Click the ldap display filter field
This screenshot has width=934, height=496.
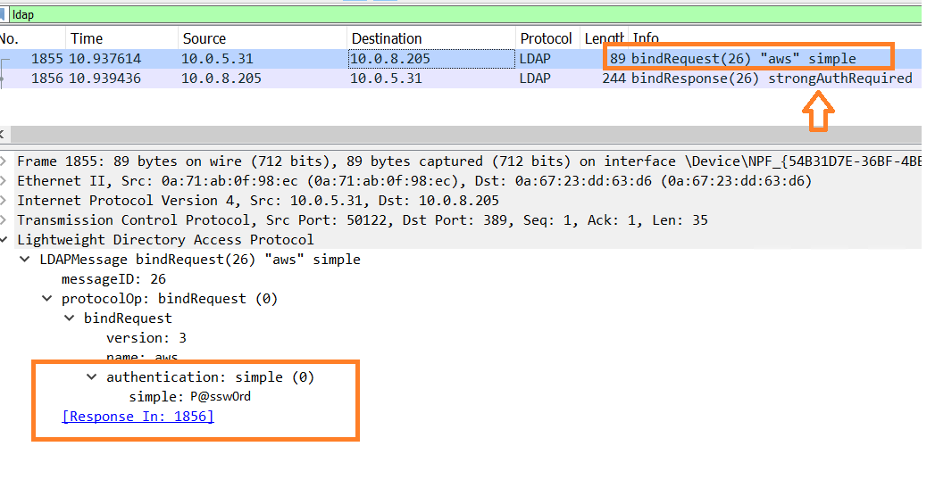pos(465,14)
